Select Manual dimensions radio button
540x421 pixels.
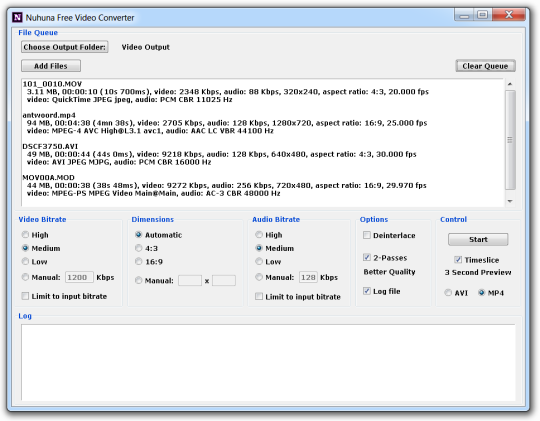click(138, 280)
